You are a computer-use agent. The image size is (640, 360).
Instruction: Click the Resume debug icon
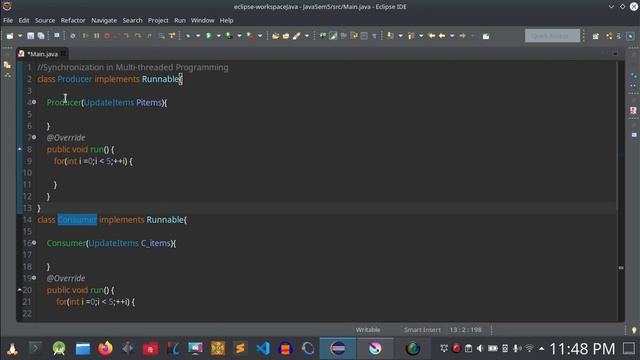click(x=86, y=36)
